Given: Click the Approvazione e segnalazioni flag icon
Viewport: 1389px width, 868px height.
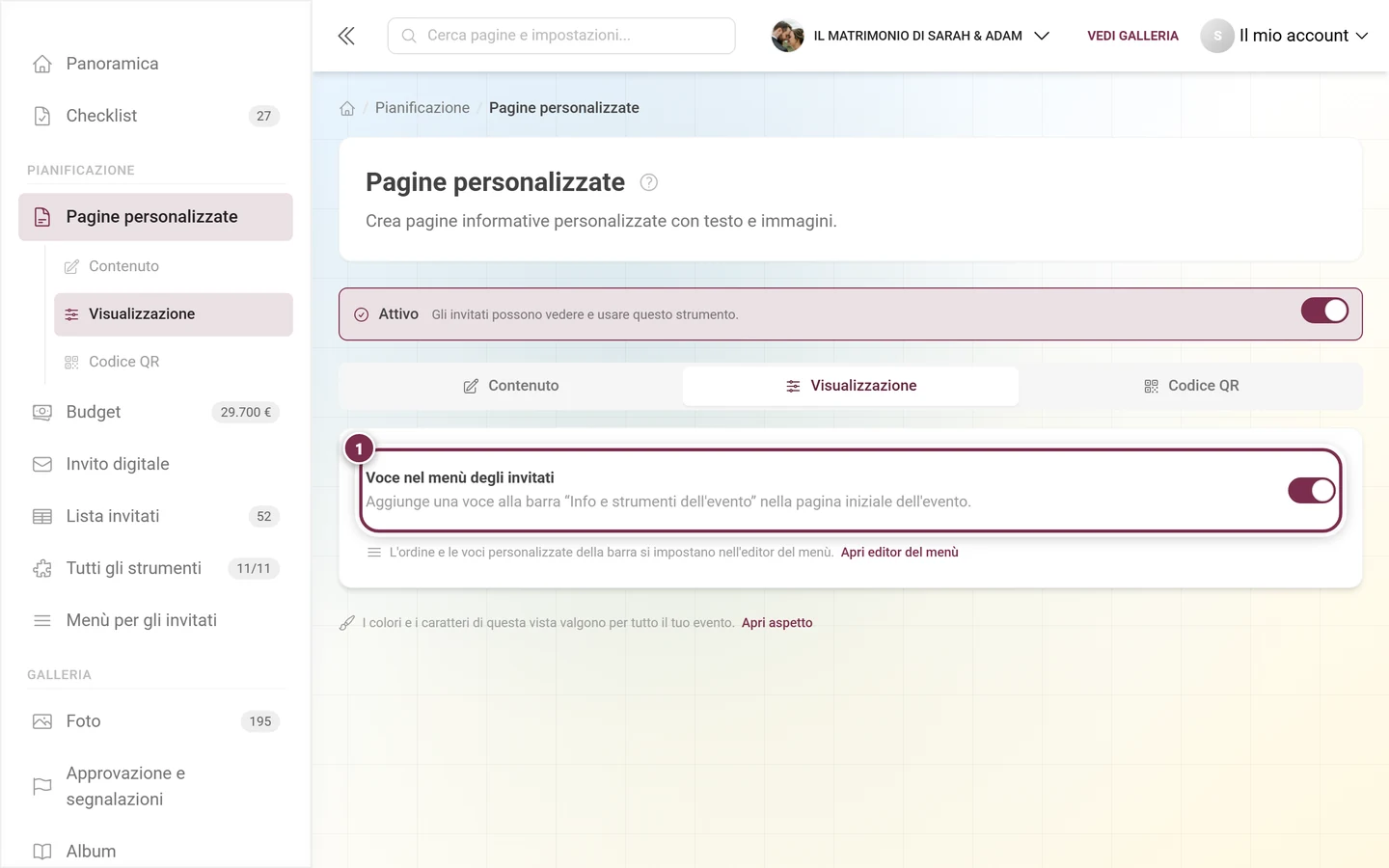Looking at the screenshot, I should pyautogui.click(x=42, y=786).
